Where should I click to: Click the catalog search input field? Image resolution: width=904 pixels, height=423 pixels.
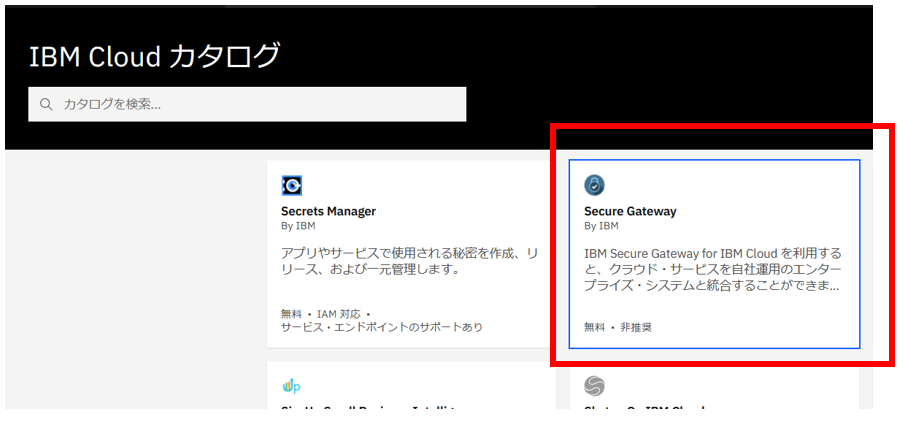(247, 104)
